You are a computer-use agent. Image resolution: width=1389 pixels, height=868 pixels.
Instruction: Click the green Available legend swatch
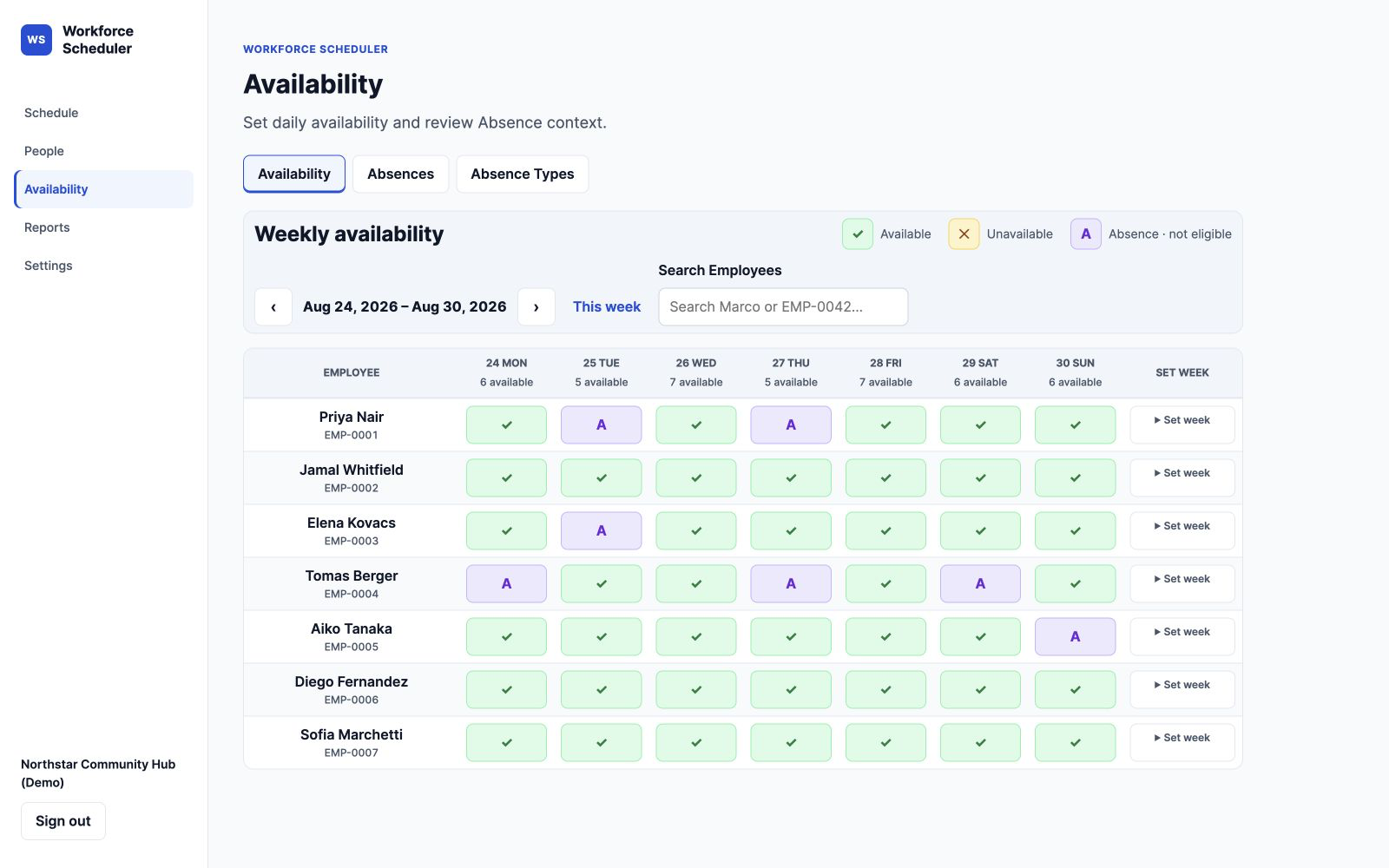click(858, 234)
